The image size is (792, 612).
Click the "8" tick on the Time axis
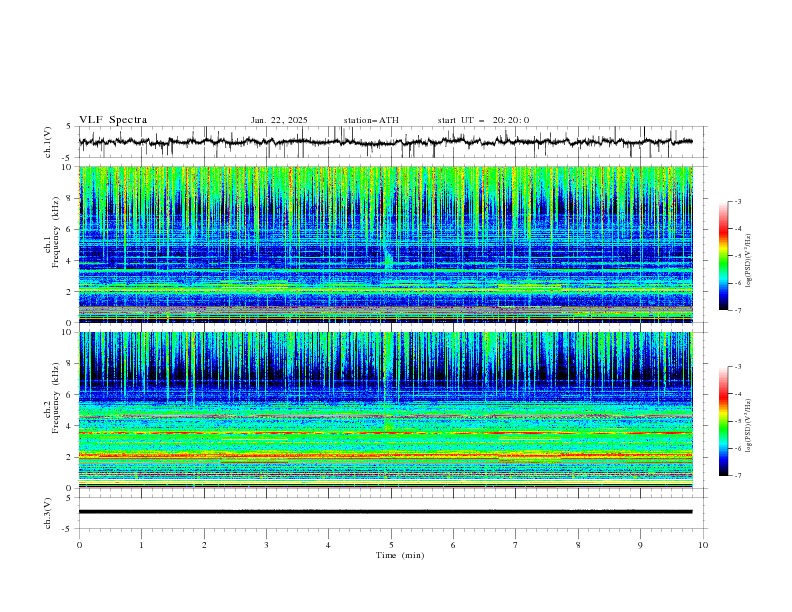coord(578,545)
